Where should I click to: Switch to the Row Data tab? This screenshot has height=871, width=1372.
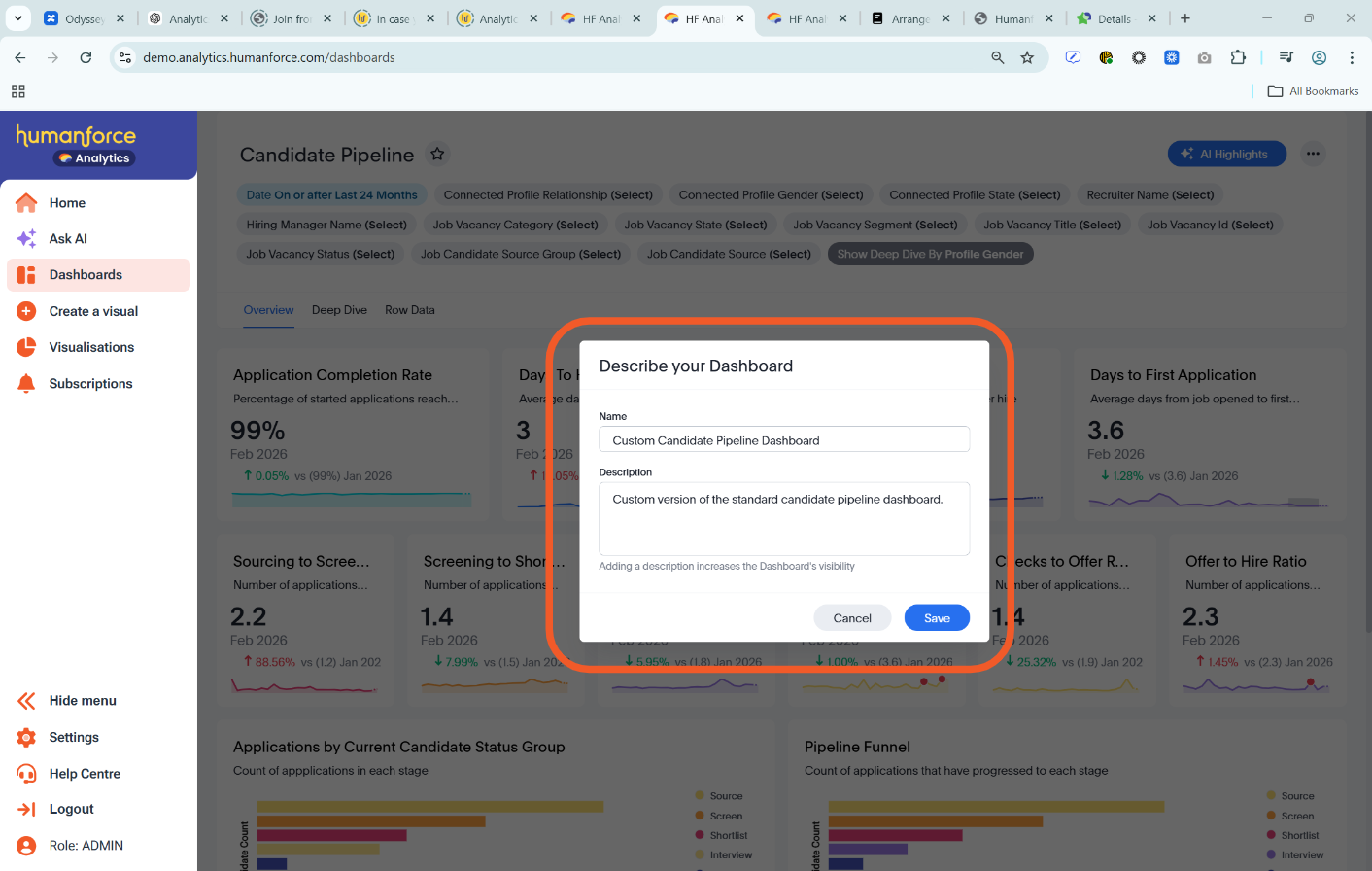point(409,310)
